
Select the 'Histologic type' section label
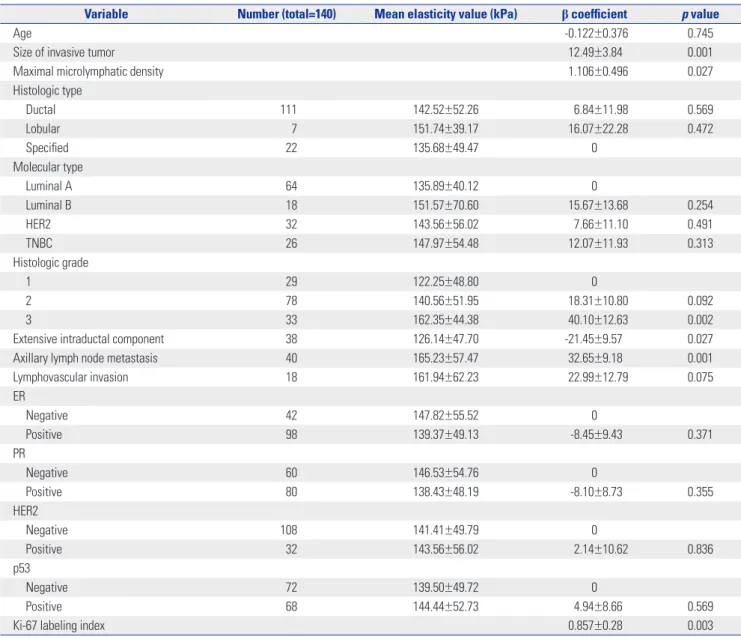point(47,91)
